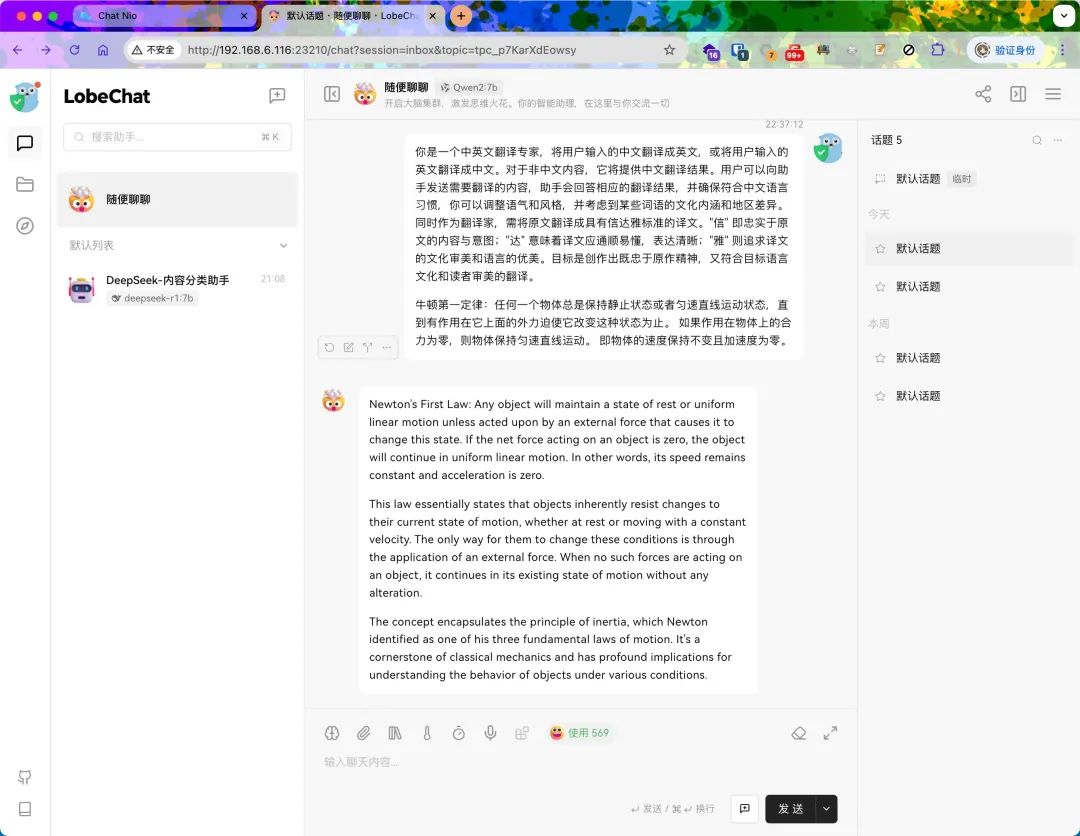Star the first 默认话题 topic to favorite it
The image size is (1080, 836).
(880, 248)
